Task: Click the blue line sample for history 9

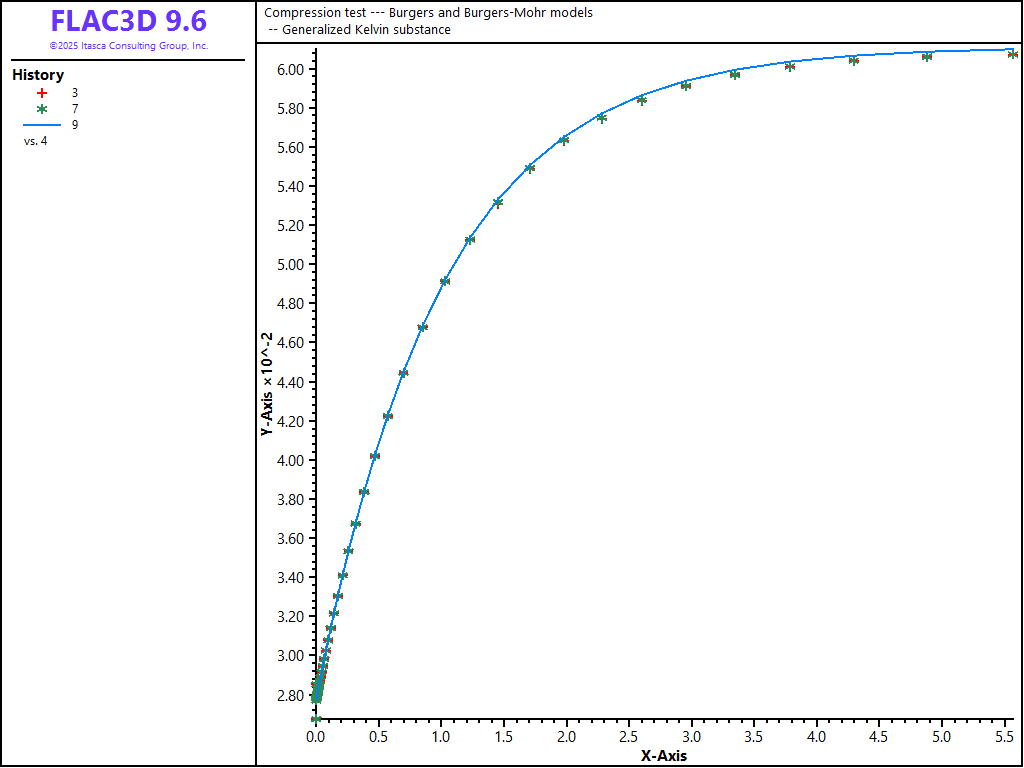Action: (42, 125)
